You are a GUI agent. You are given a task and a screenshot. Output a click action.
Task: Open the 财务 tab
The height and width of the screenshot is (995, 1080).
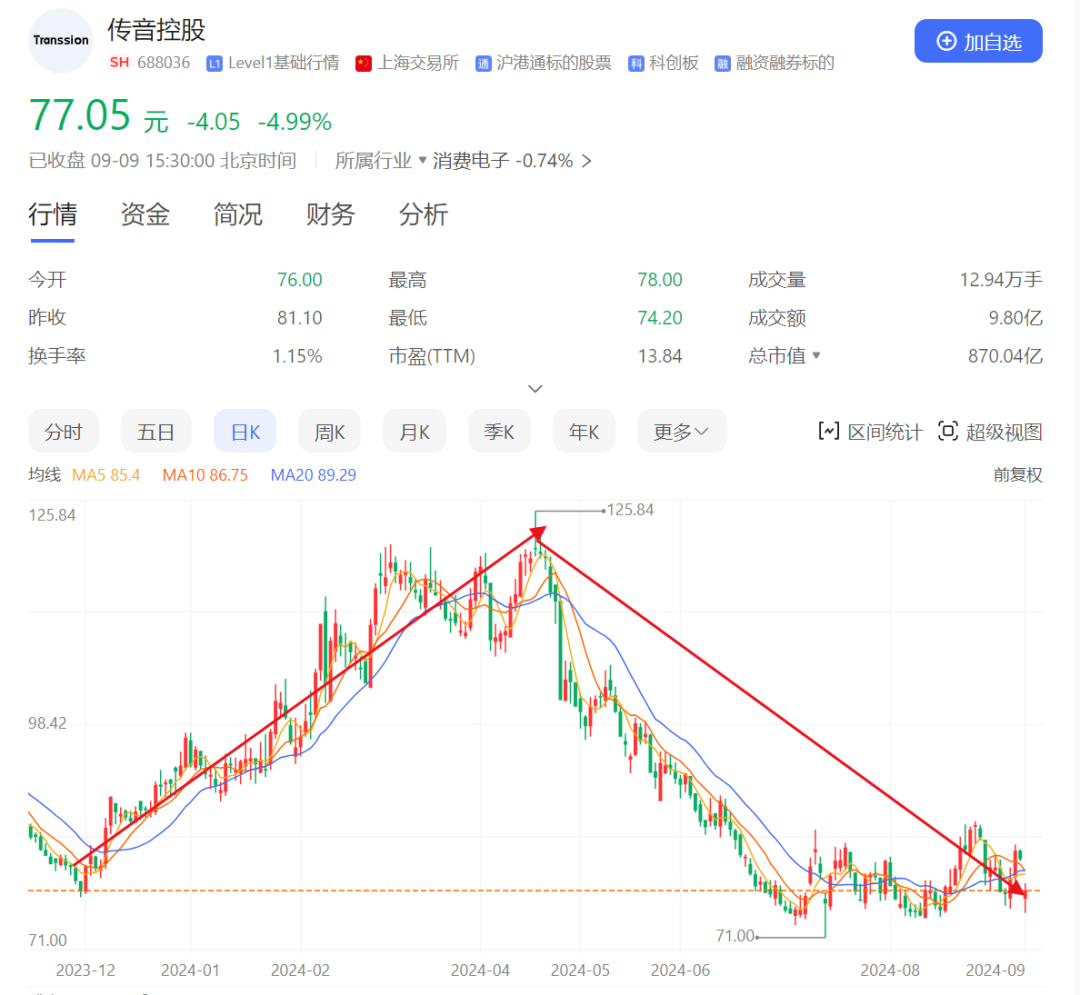tap(330, 215)
